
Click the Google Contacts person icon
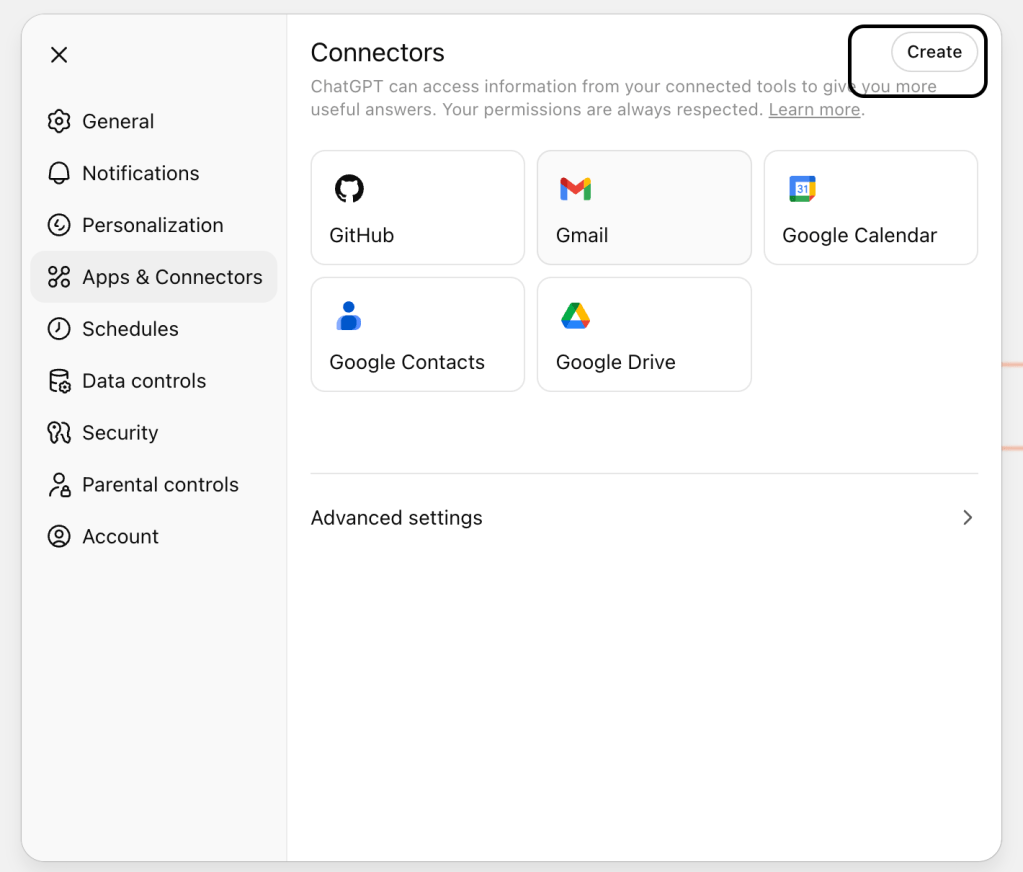349,316
